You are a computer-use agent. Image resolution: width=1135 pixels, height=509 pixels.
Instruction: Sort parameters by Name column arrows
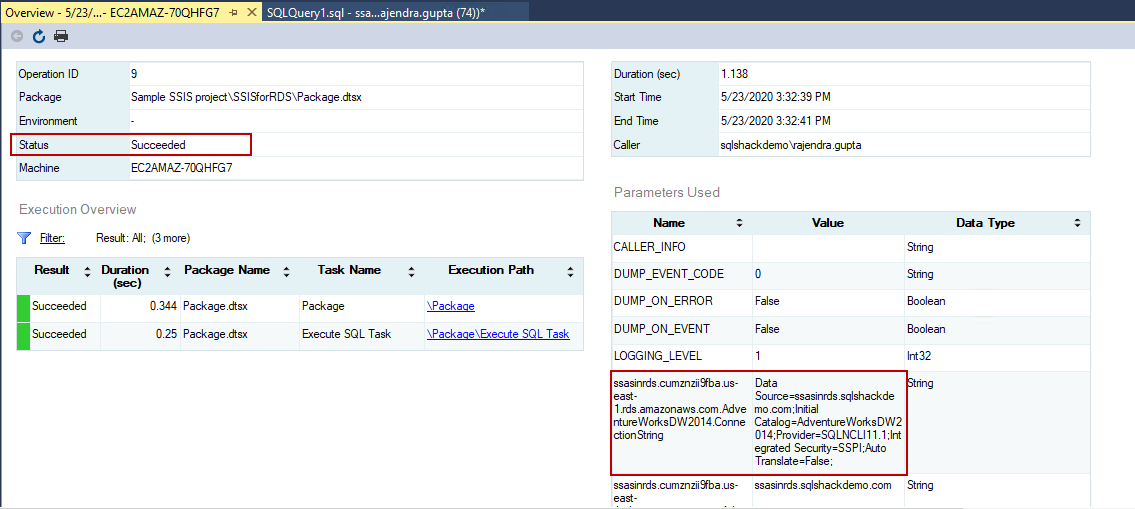[739, 223]
